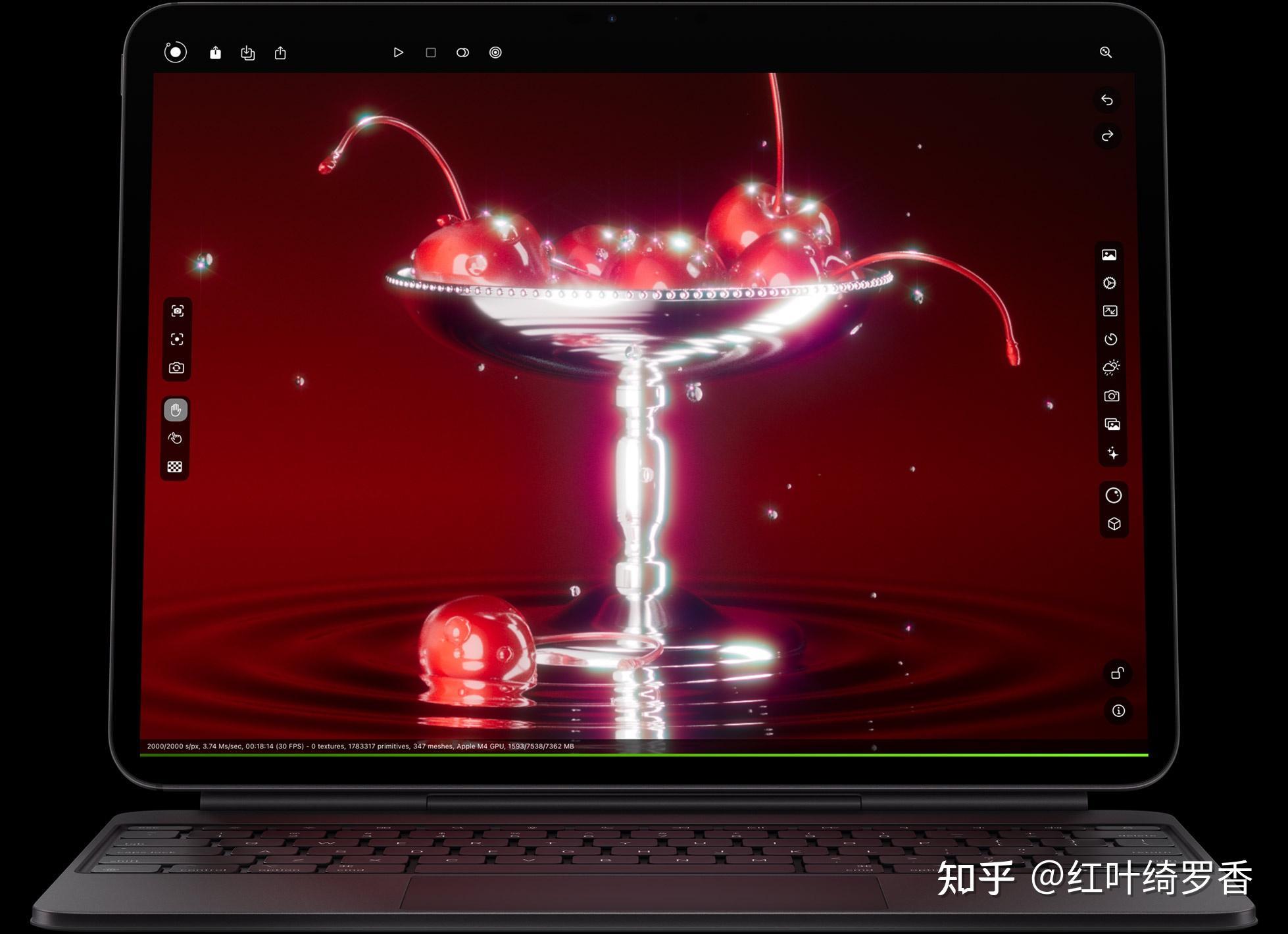The width and height of the screenshot is (1288, 934).
Task: Toggle the overlapping circles compare icon
Action: (462, 53)
